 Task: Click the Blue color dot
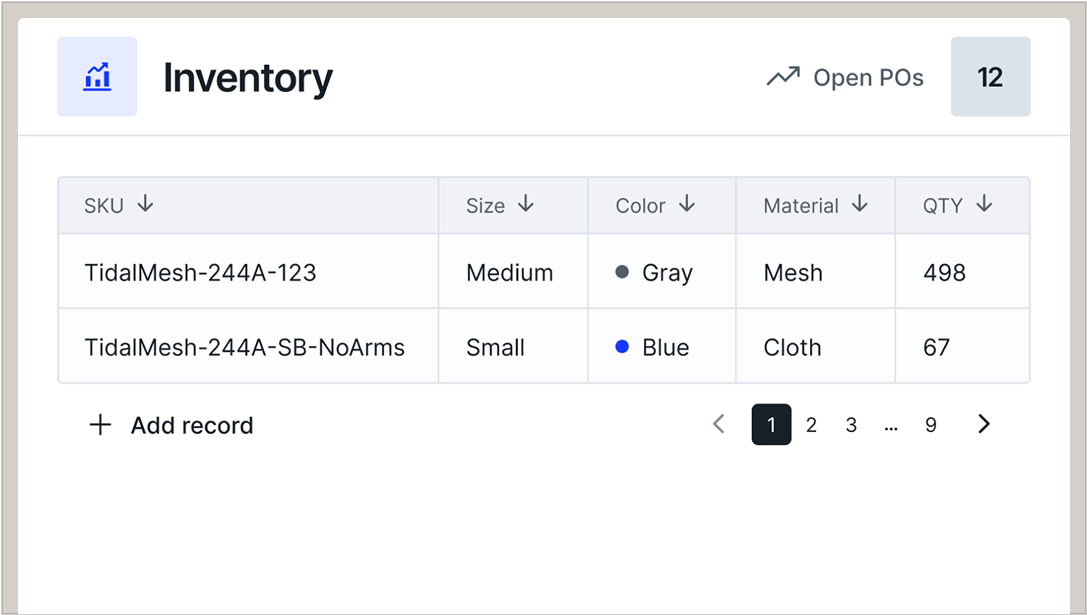pos(622,347)
